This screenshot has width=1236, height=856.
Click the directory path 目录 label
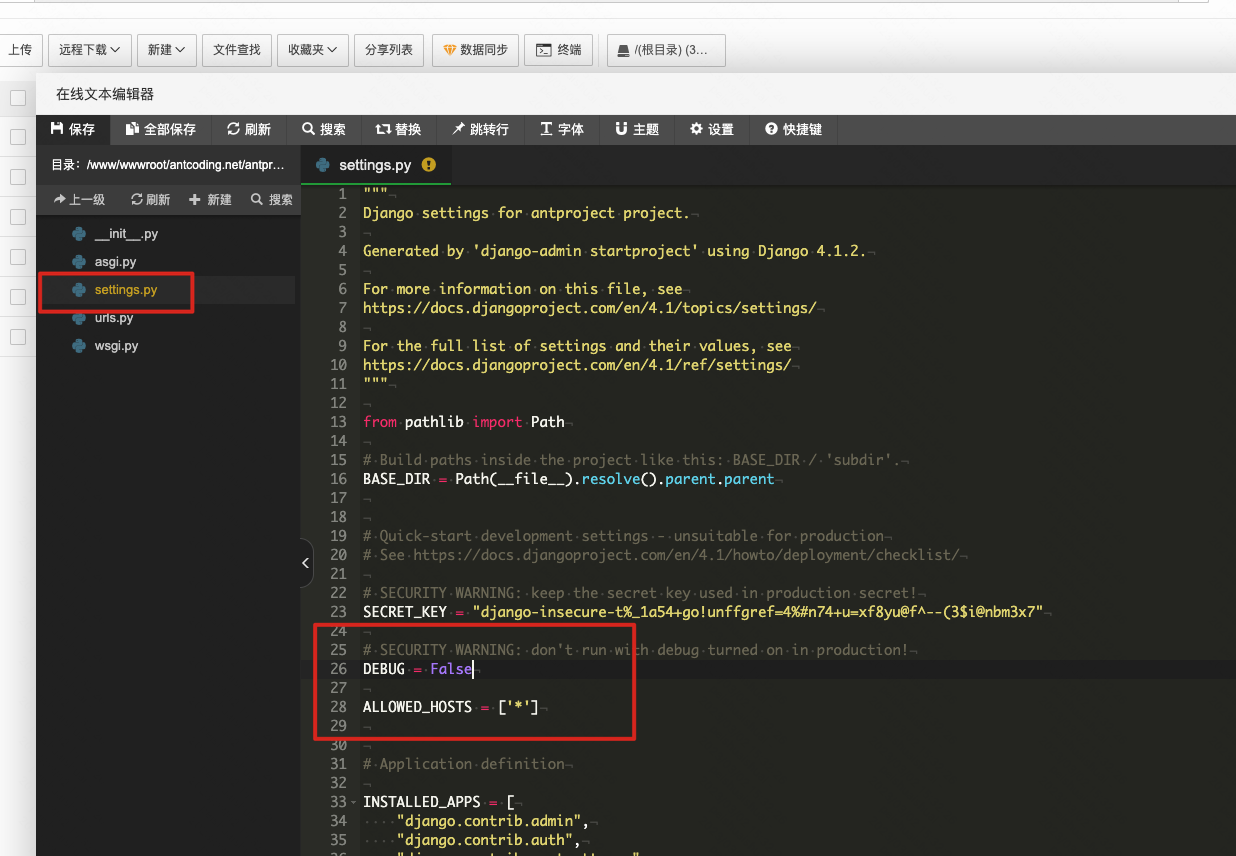click(x=168, y=165)
